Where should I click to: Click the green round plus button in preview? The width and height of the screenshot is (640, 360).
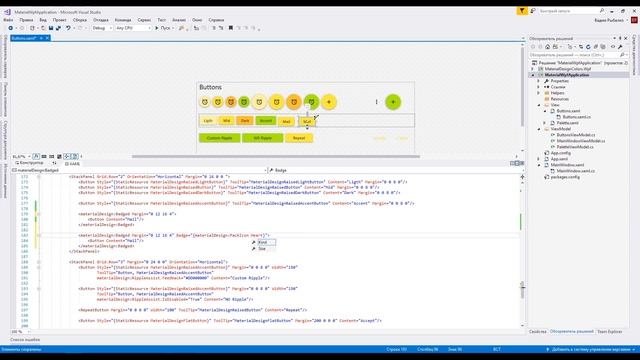tap(393, 102)
